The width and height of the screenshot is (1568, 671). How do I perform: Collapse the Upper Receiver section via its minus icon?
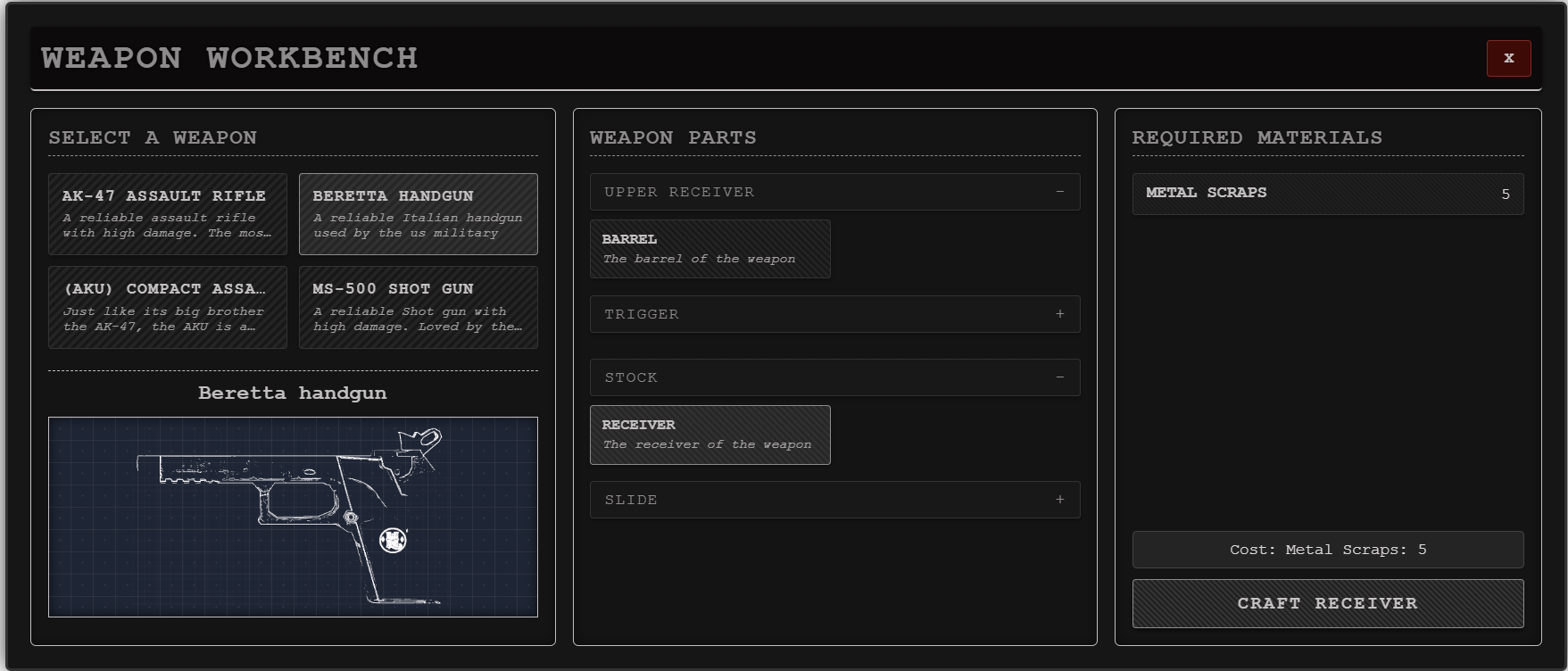pos(1059,192)
